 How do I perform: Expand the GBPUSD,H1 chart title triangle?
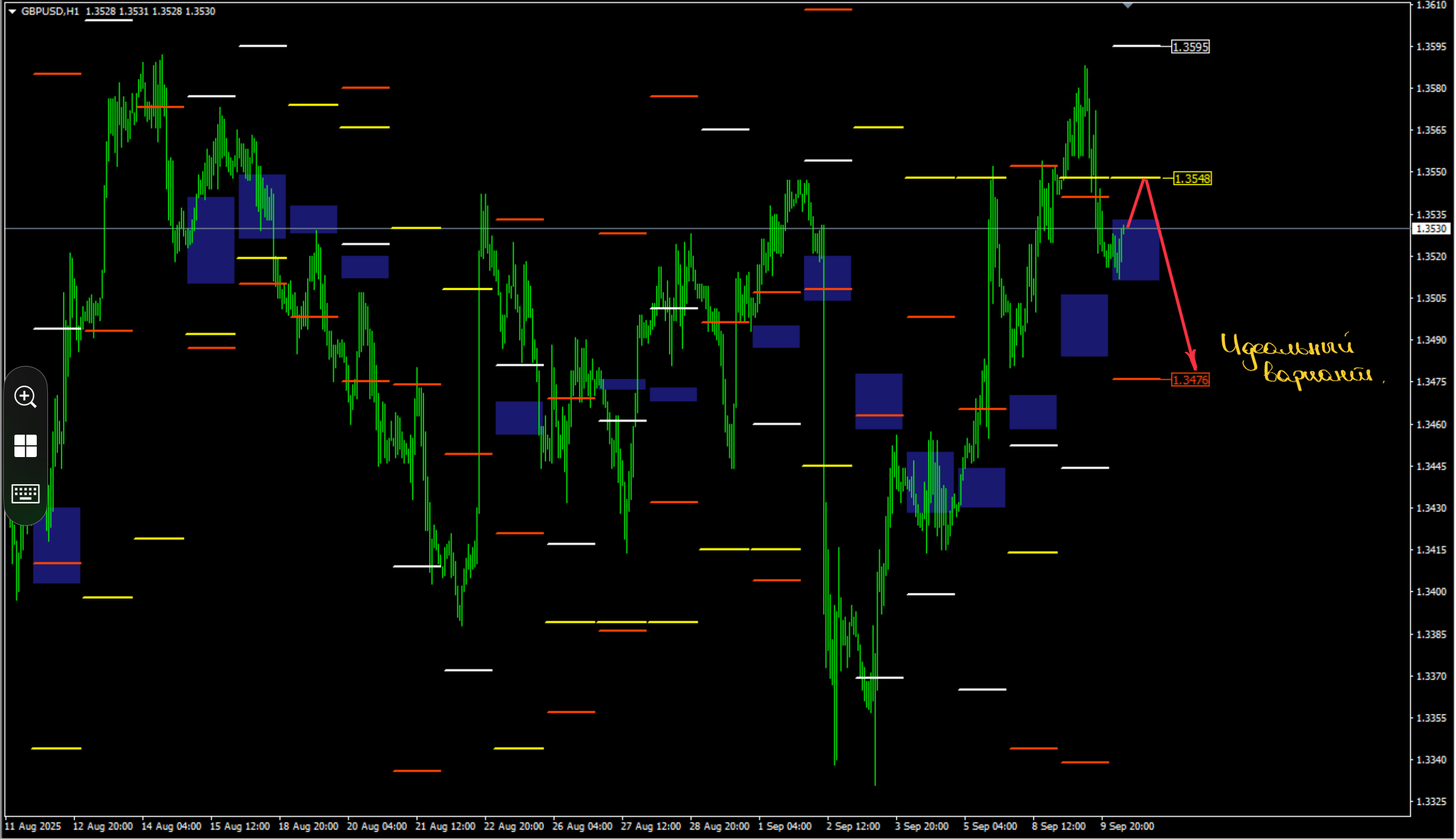pos(12,12)
